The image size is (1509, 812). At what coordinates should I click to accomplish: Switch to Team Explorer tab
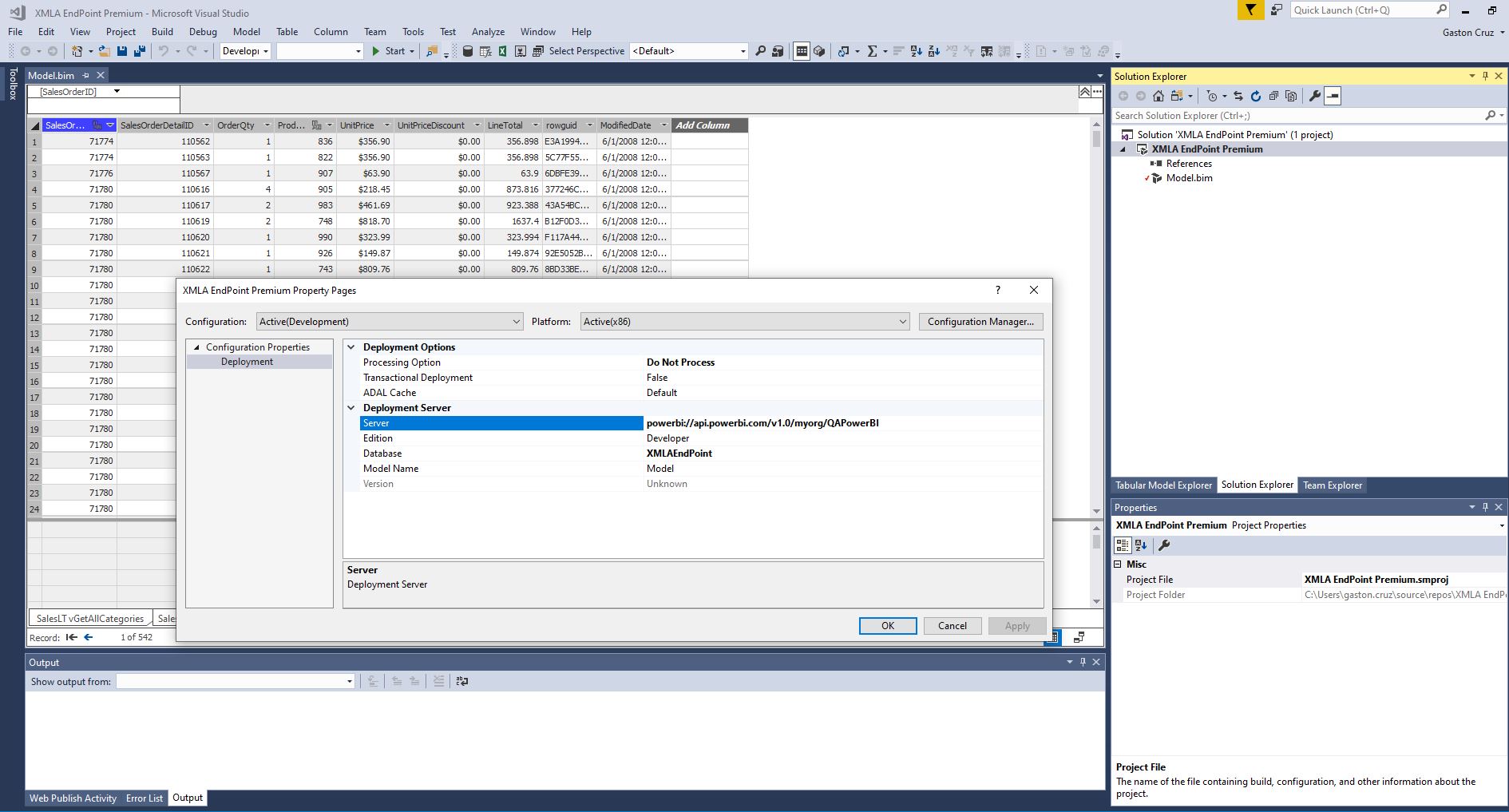tap(1333, 485)
